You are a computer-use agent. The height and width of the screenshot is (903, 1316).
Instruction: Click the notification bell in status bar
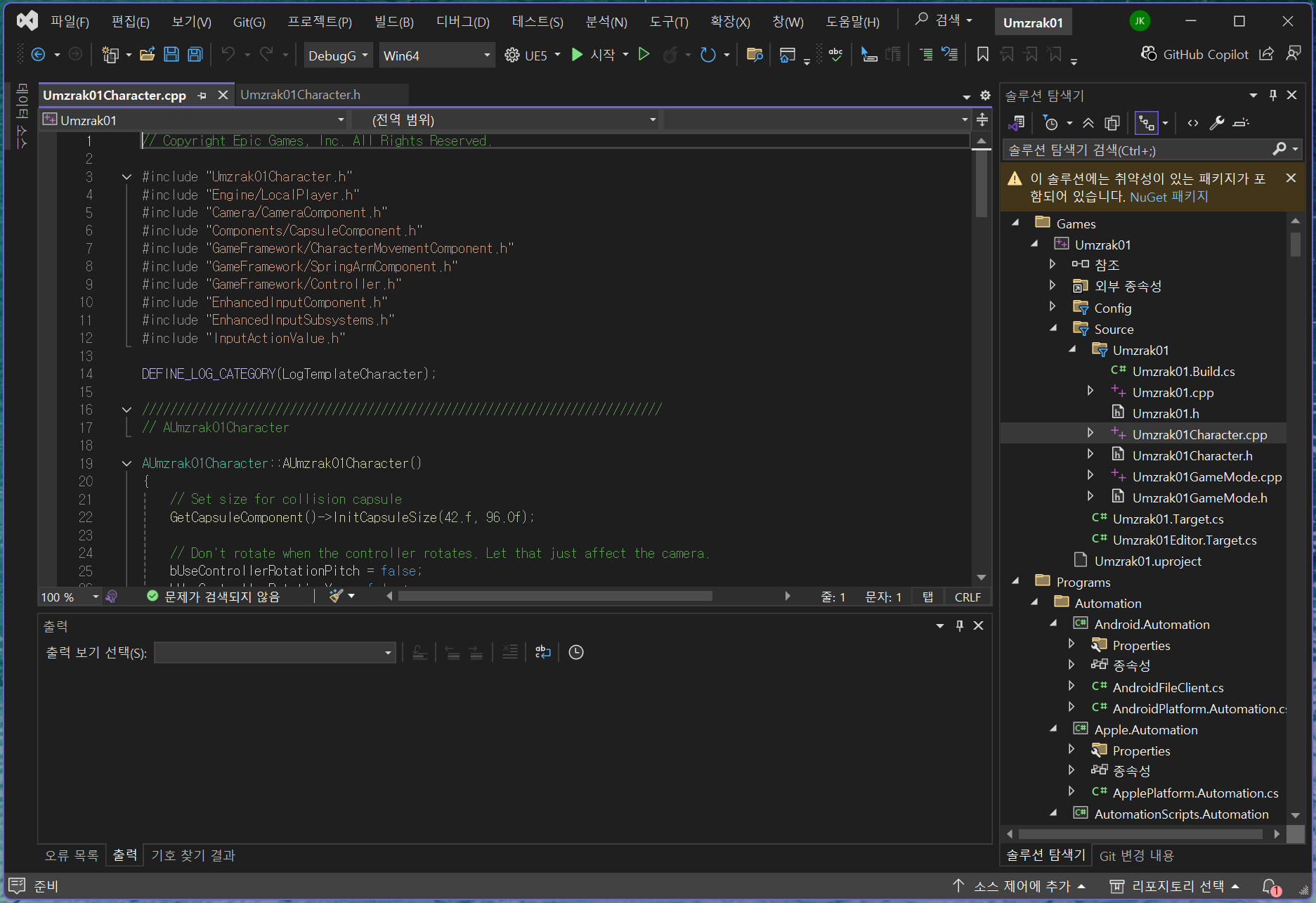pos(1270,887)
